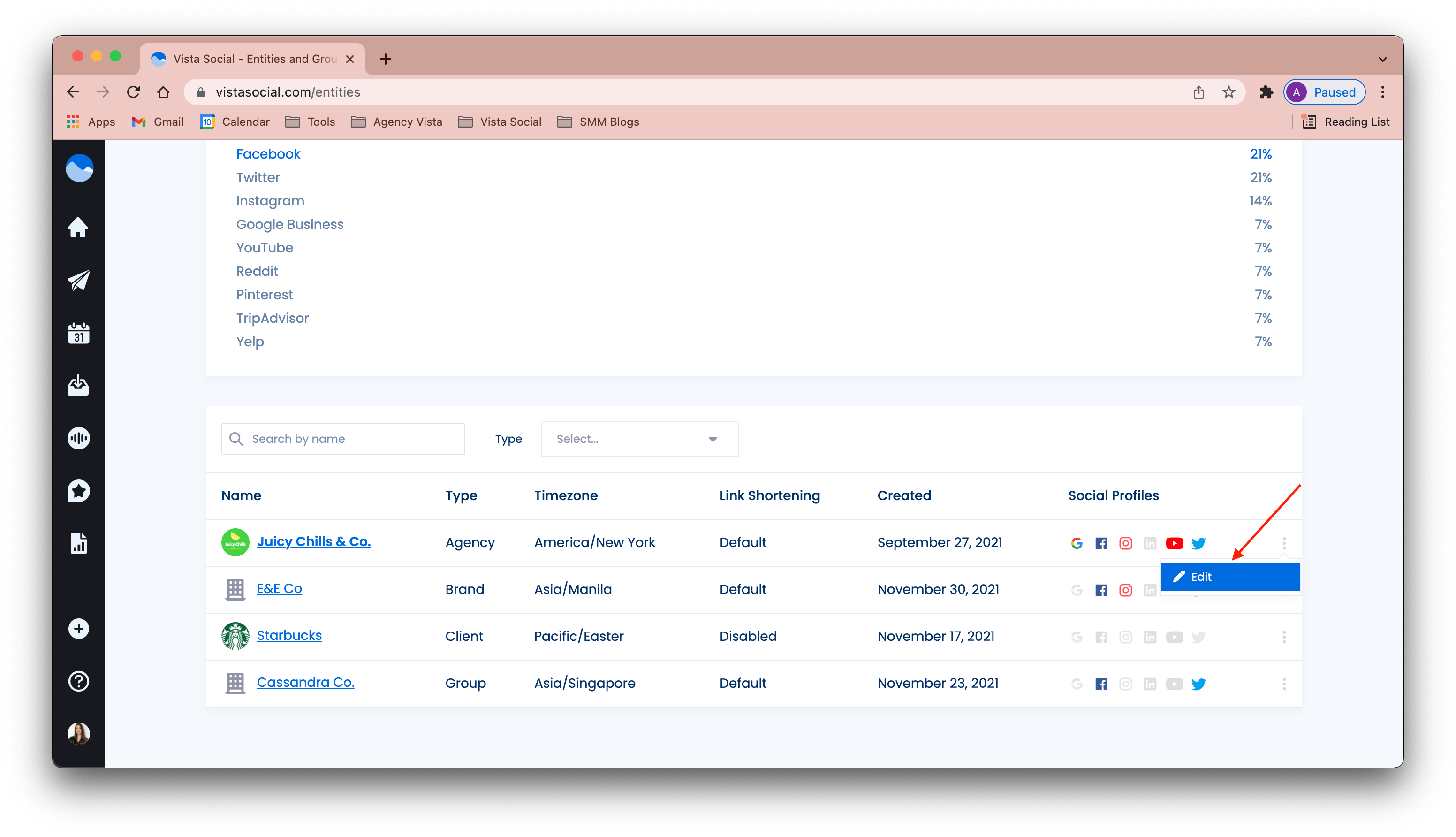Image resolution: width=1456 pixels, height=837 pixels.
Task: Open the Calendar icon in sidebar
Action: 79,333
